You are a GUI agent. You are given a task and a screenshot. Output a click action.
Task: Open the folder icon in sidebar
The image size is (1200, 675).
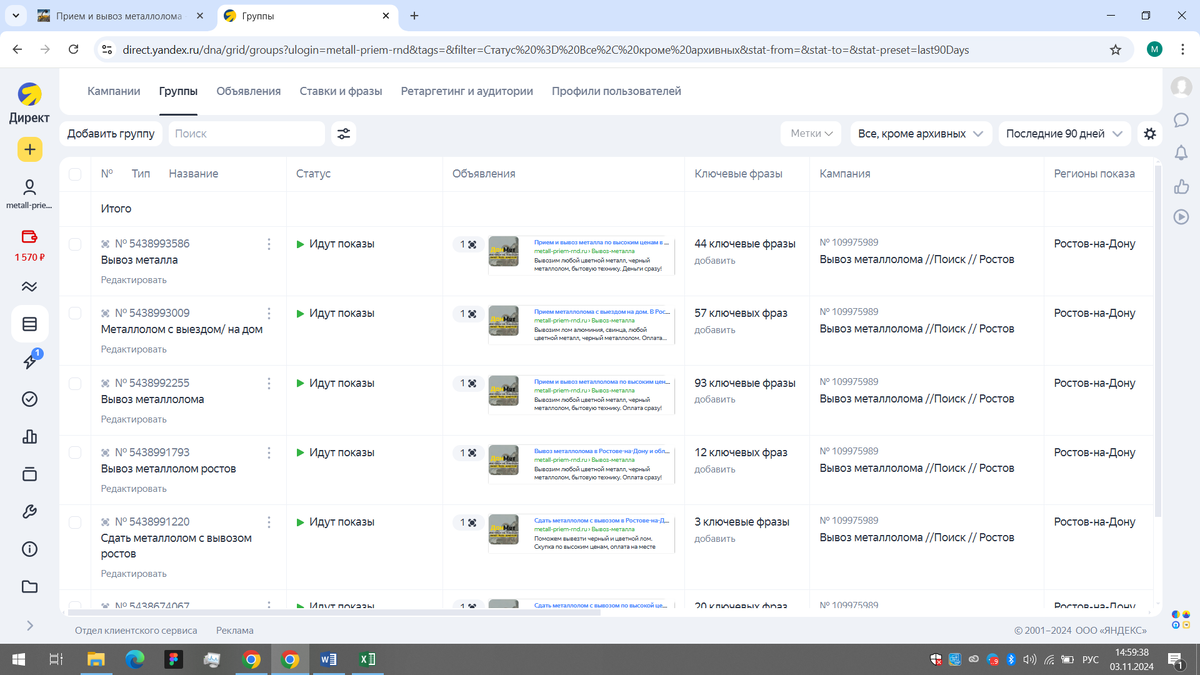click(29, 587)
